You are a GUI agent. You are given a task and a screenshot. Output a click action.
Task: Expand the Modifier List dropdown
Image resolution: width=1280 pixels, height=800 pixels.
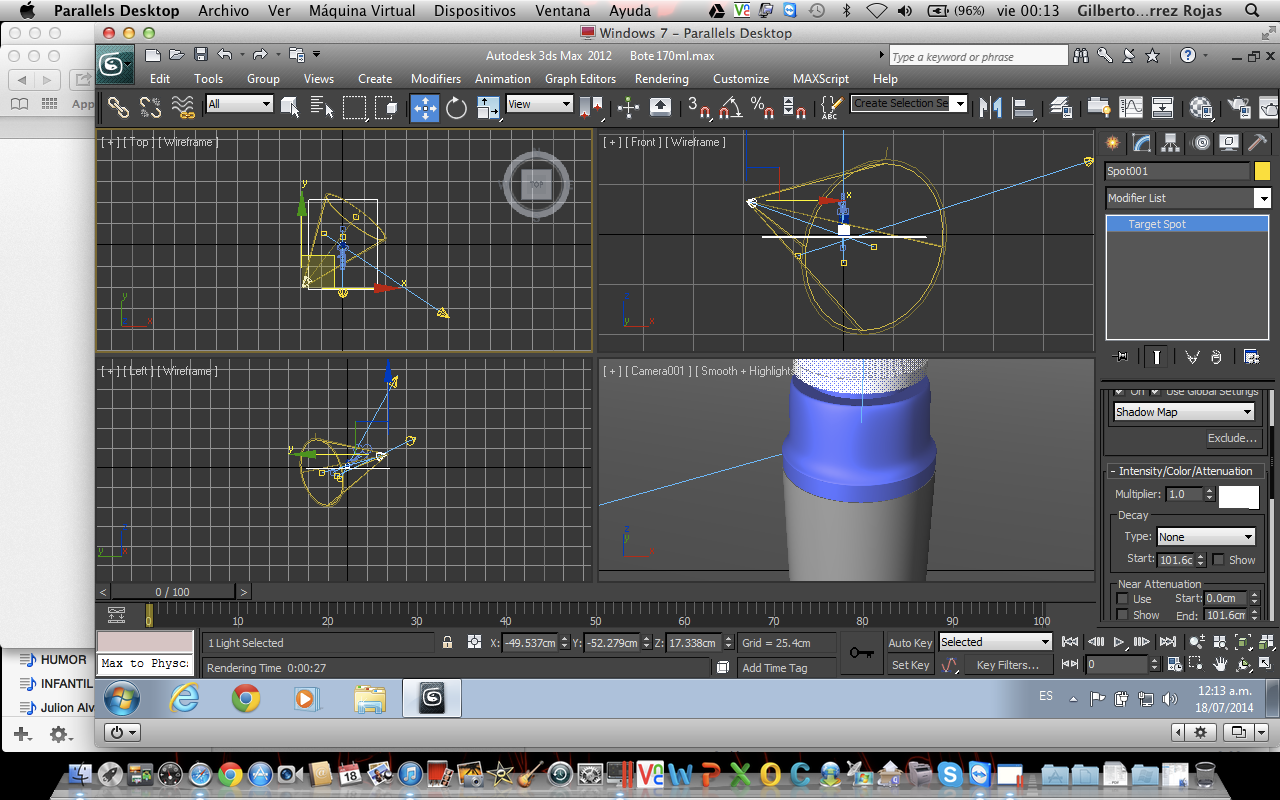pyautogui.click(x=1187, y=198)
